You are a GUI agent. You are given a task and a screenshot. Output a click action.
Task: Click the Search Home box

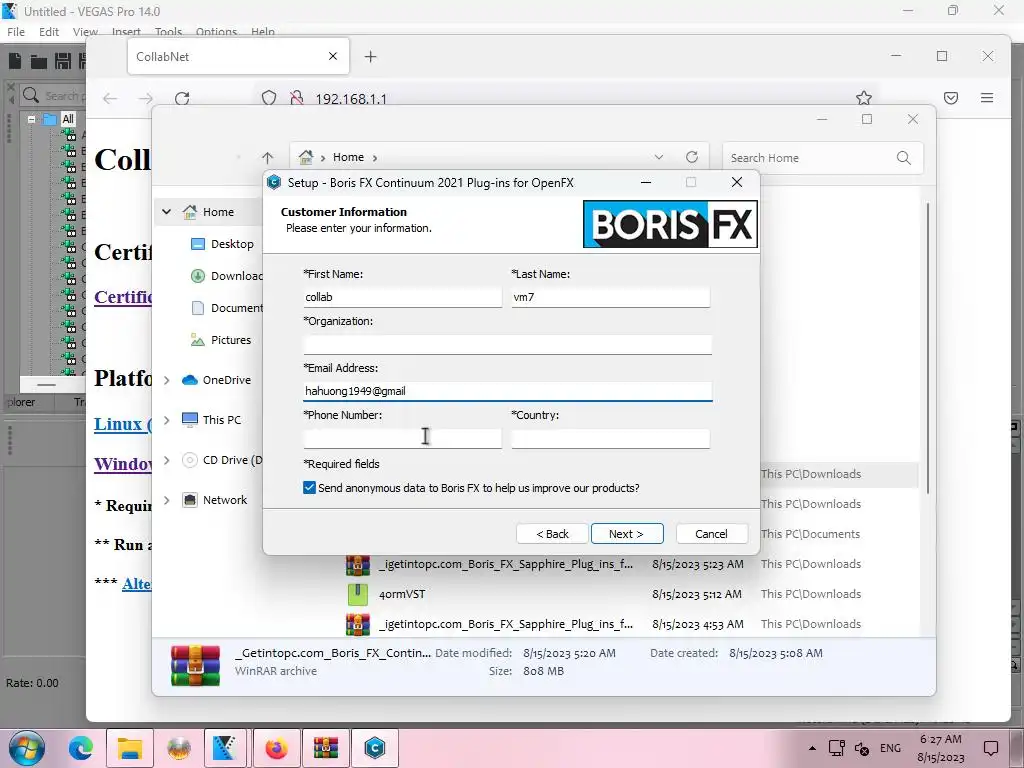tap(822, 158)
